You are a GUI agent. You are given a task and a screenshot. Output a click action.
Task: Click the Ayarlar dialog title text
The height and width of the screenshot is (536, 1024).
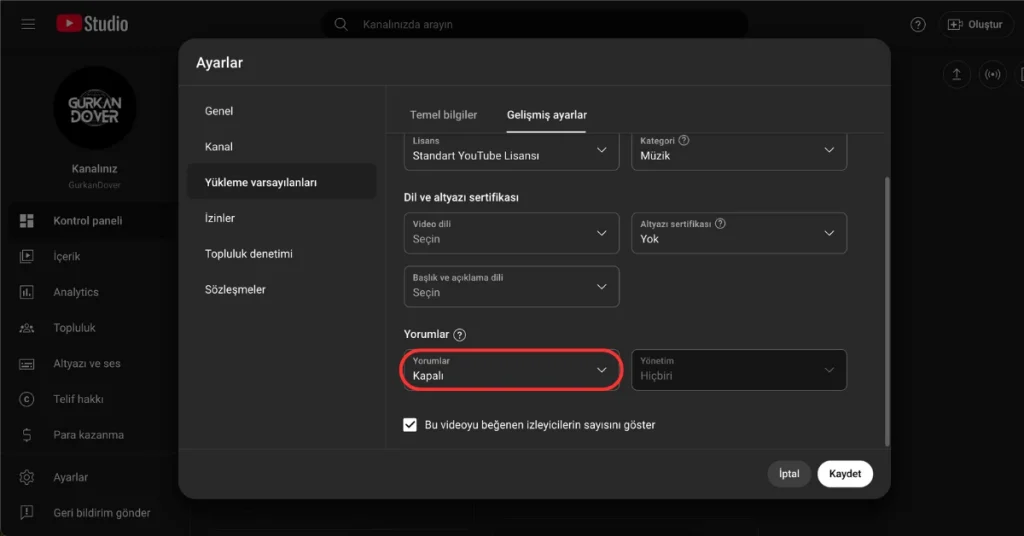pyautogui.click(x=219, y=63)
